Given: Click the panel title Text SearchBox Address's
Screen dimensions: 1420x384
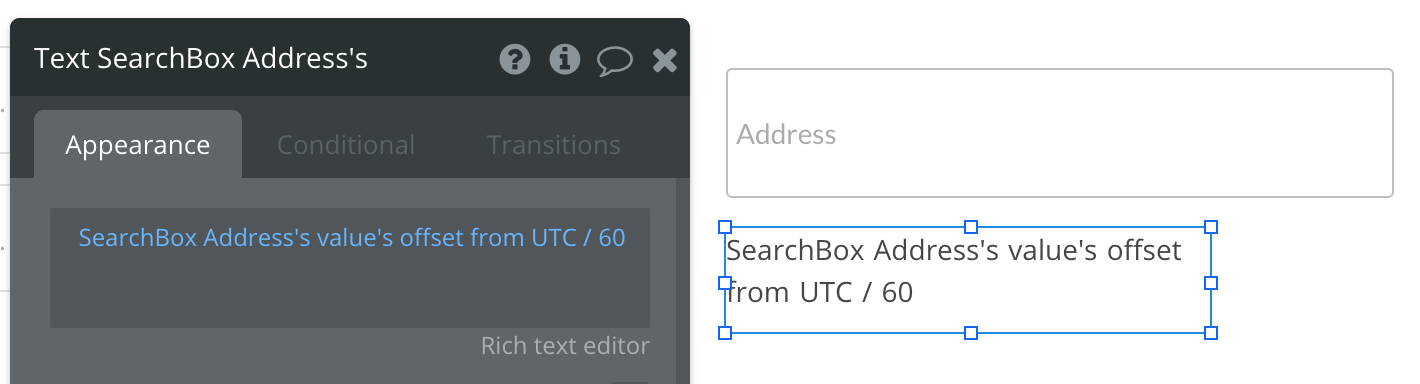Looking at the screenshot, I should (x=201, y=59).
